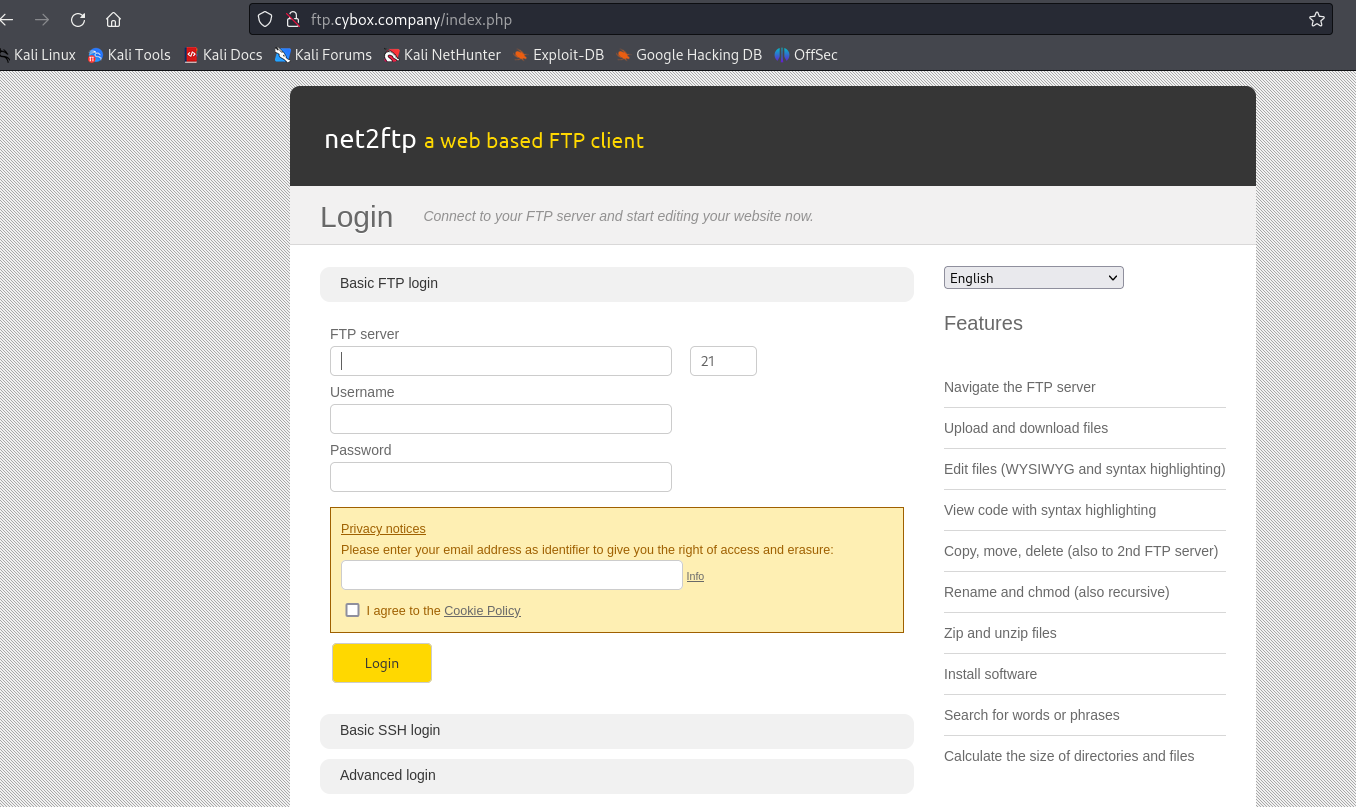Viewport: 1356px width, 807px height.
Task: Open the Google Hacking DB bookmark
Action: [689, 55]
